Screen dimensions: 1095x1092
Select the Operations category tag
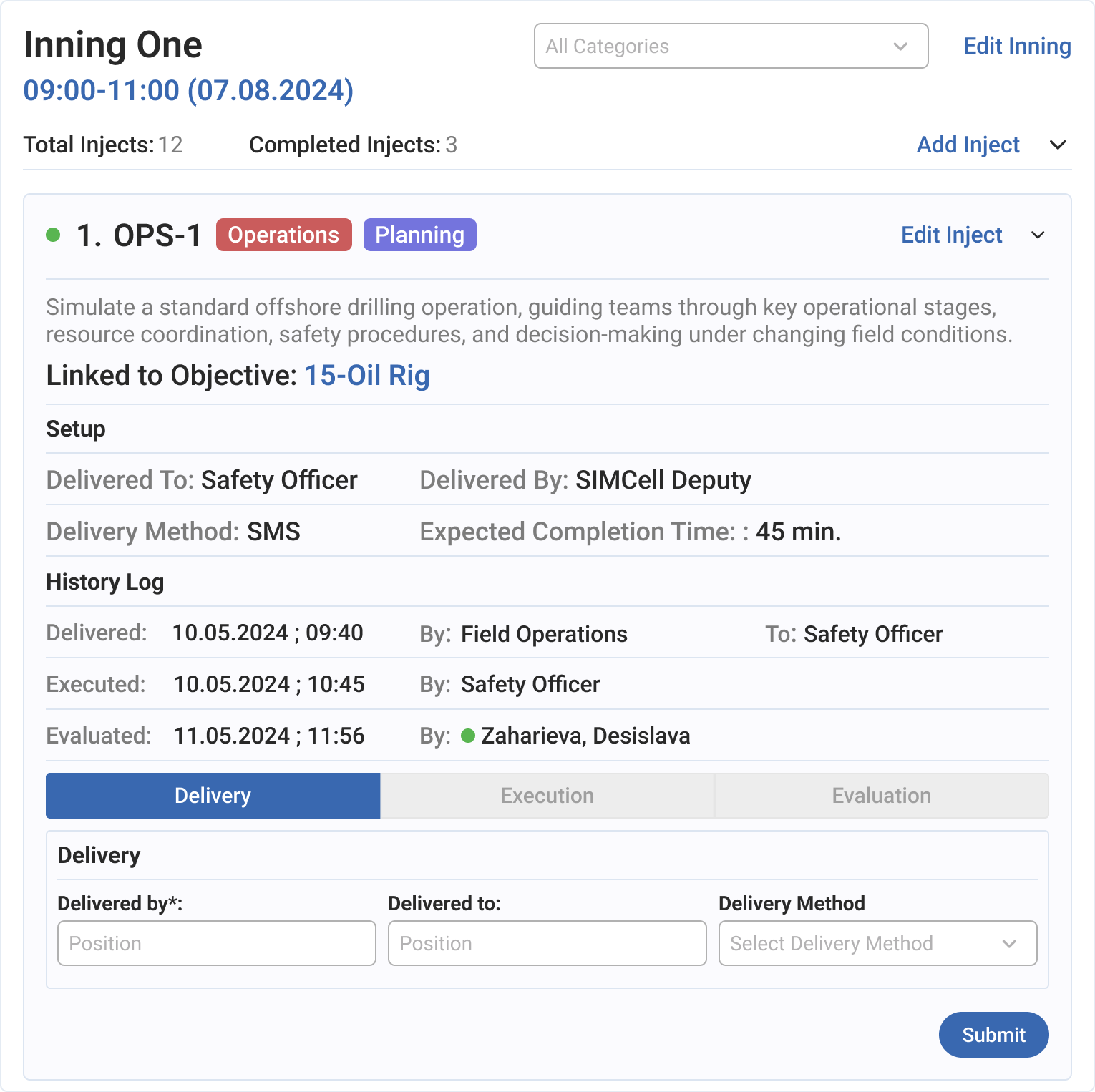pos(283,235)
